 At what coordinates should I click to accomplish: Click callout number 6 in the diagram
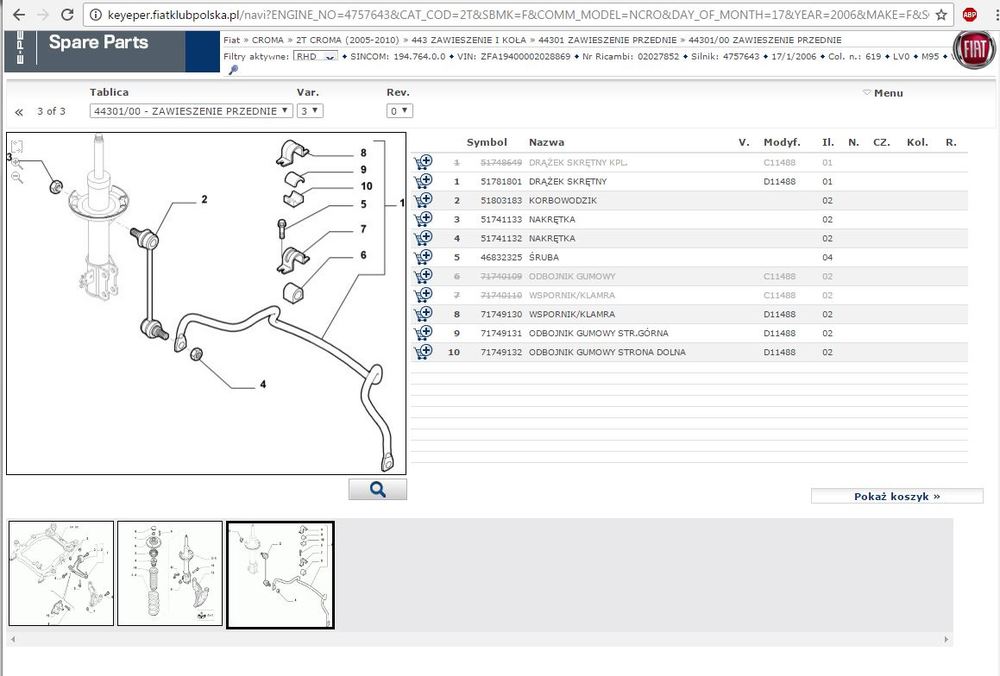(363, 255)
